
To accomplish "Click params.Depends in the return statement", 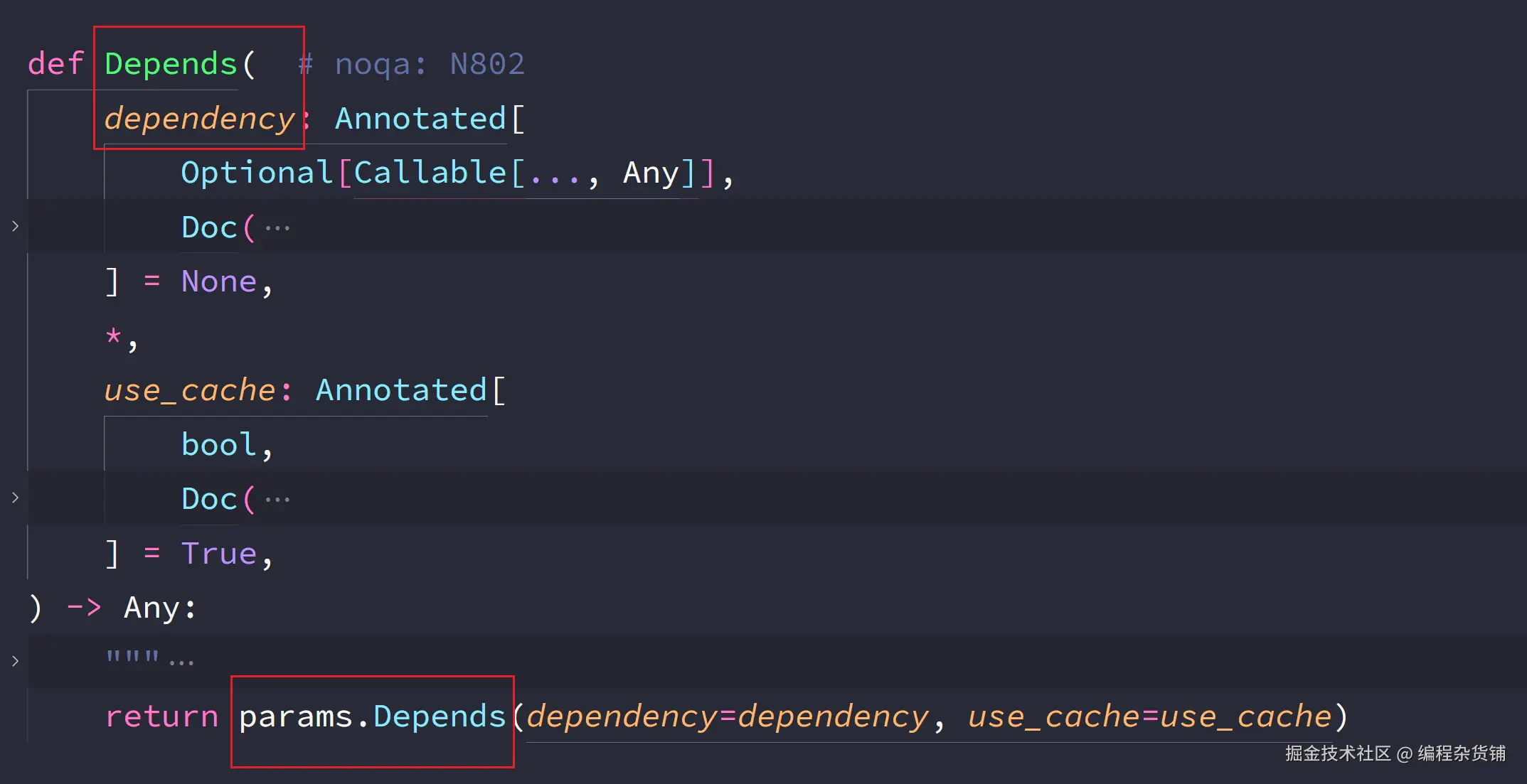I will (x=372, y=716).
